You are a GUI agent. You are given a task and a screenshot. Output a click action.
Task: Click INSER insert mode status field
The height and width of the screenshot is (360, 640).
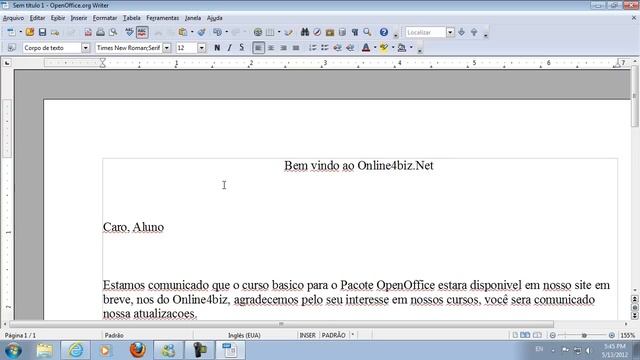tap(307, 335)
